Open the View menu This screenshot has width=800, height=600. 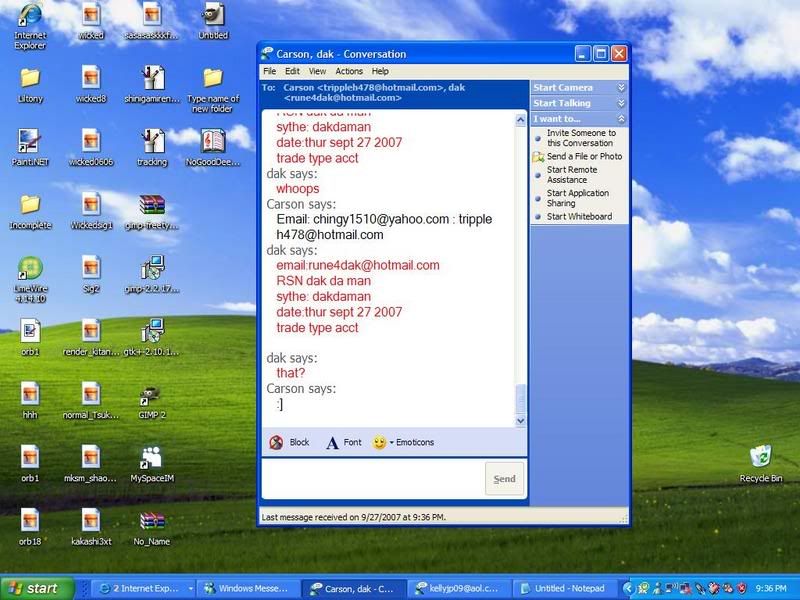click(x=317, y=71)
